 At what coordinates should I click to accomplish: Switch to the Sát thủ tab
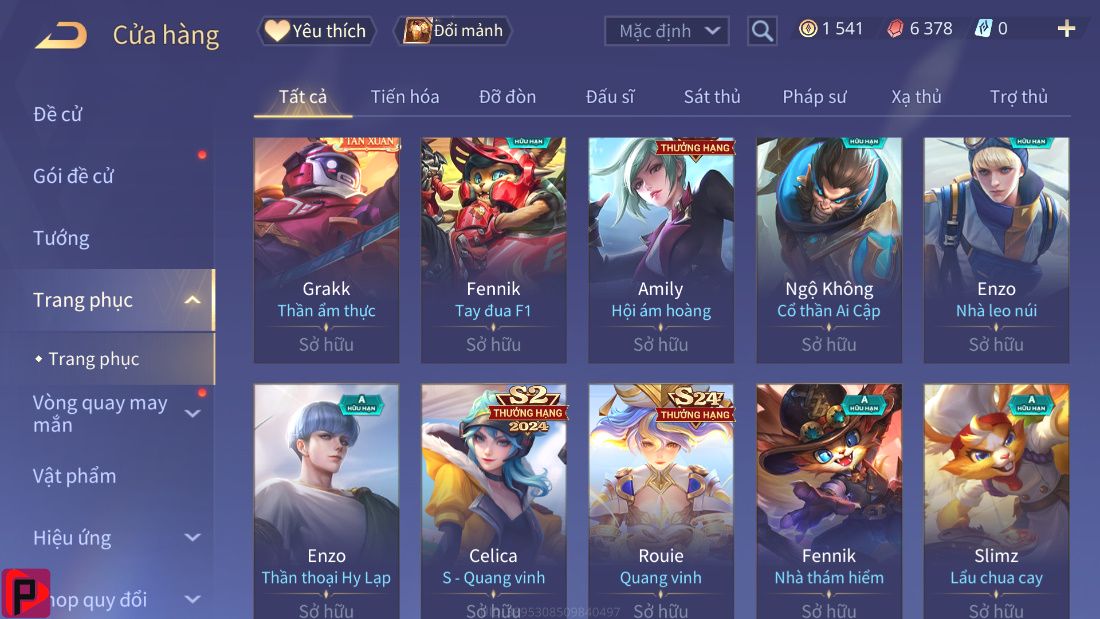[712, 97]
